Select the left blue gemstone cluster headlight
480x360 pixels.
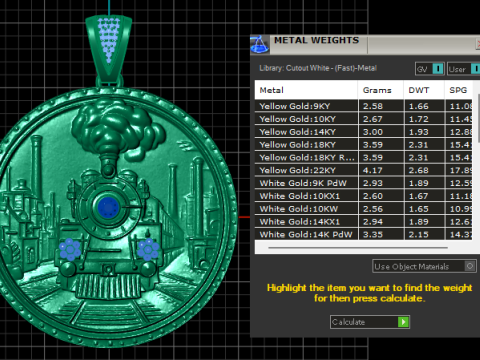coord(70,249)
